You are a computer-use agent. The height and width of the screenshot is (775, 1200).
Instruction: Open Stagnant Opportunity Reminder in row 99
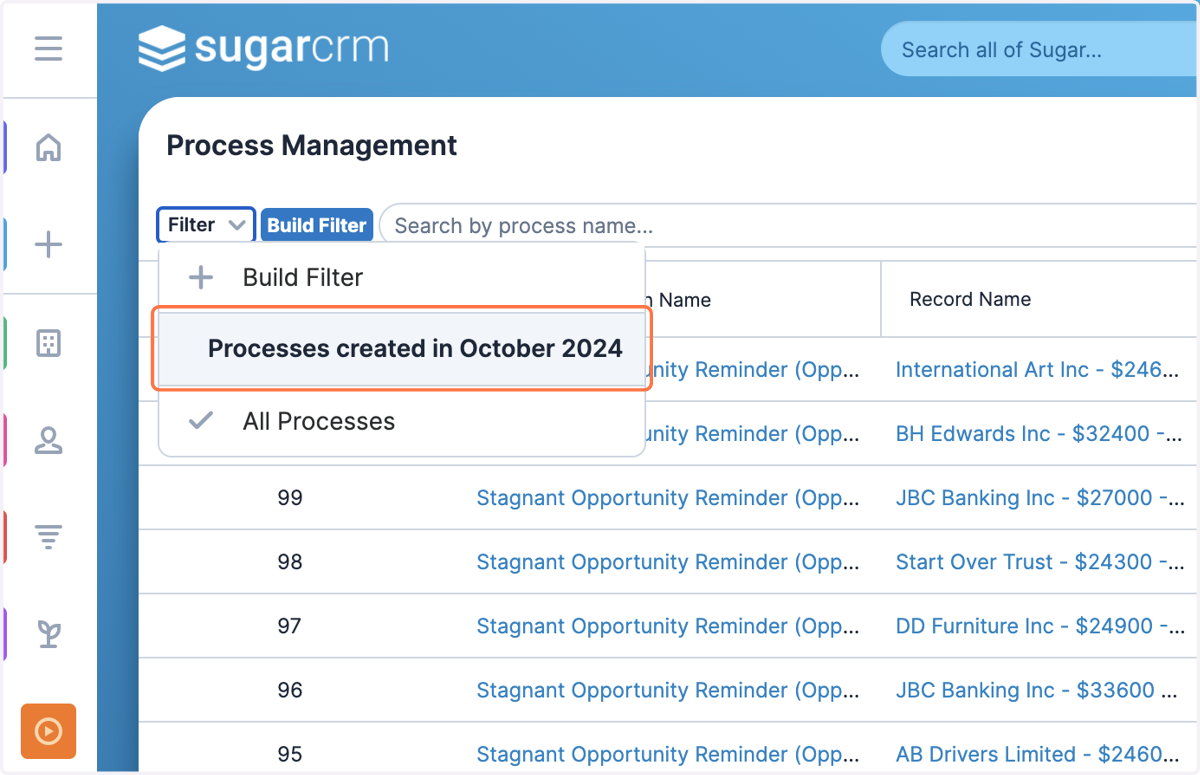click(667, 498)
